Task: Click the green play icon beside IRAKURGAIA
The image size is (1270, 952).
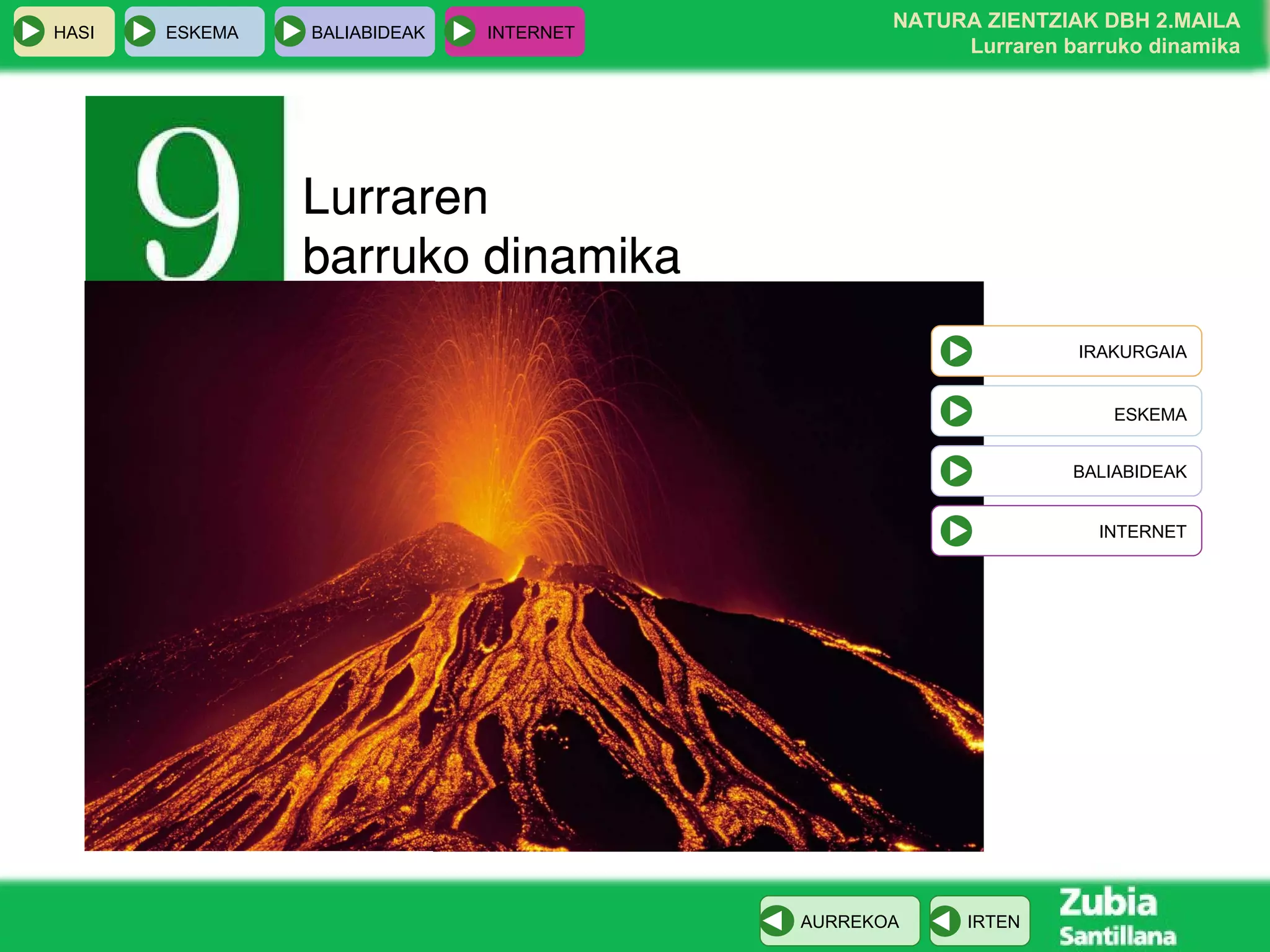Action: pos(956,351)
